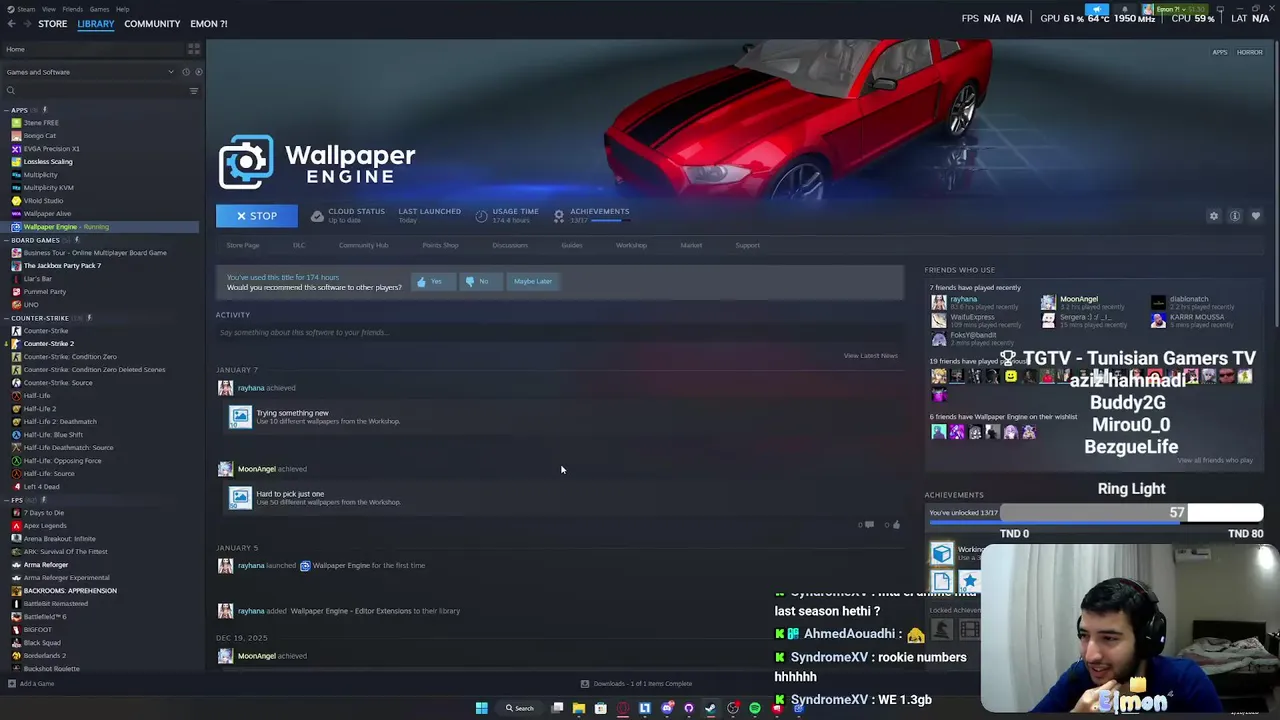This screenshot has width=1280, height=720.
Task: Click Windows taskbar Search box
Action: 520,708
